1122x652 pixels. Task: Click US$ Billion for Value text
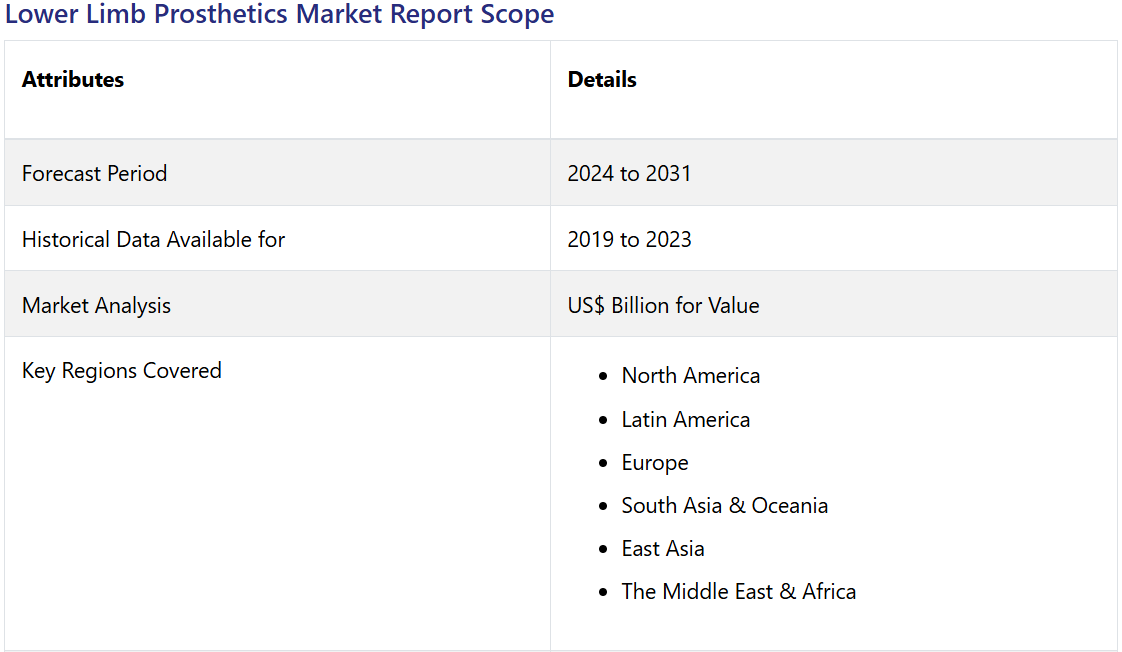pos(663,306)
